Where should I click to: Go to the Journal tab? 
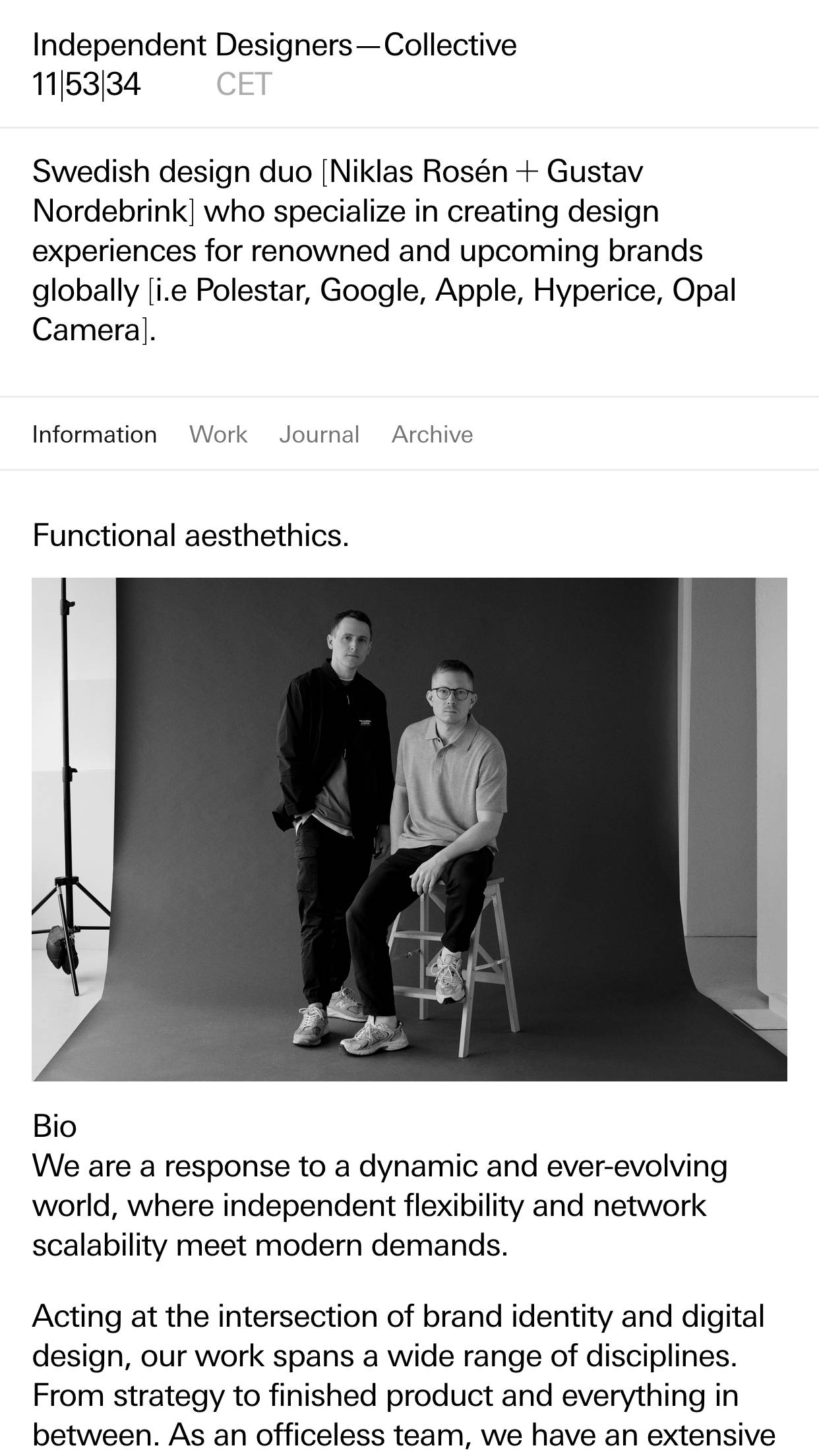click(319, 435)
